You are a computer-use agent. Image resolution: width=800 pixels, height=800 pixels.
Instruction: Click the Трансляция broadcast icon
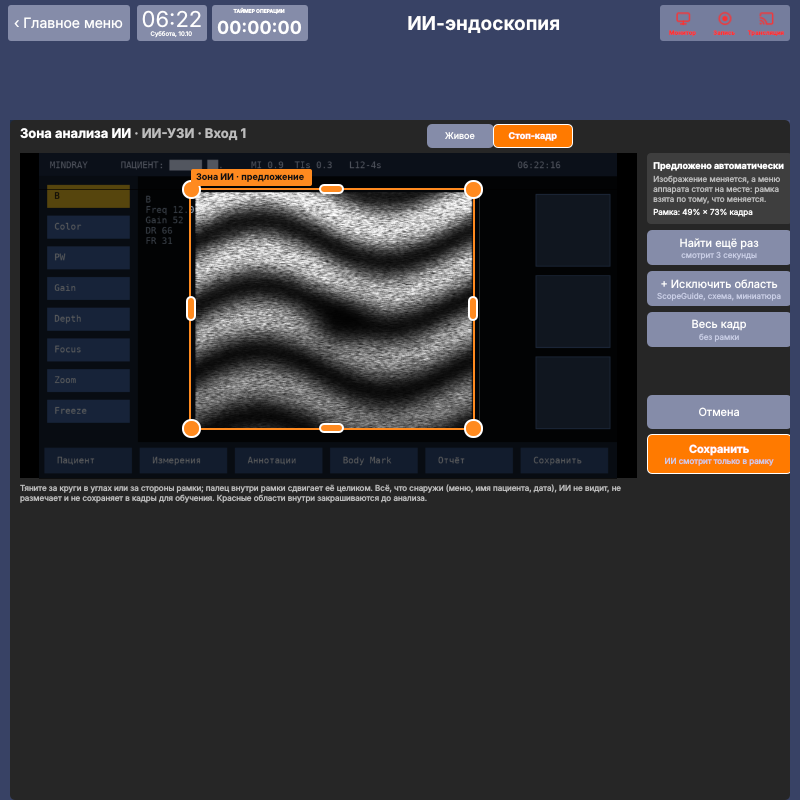[x=766, y=23]
